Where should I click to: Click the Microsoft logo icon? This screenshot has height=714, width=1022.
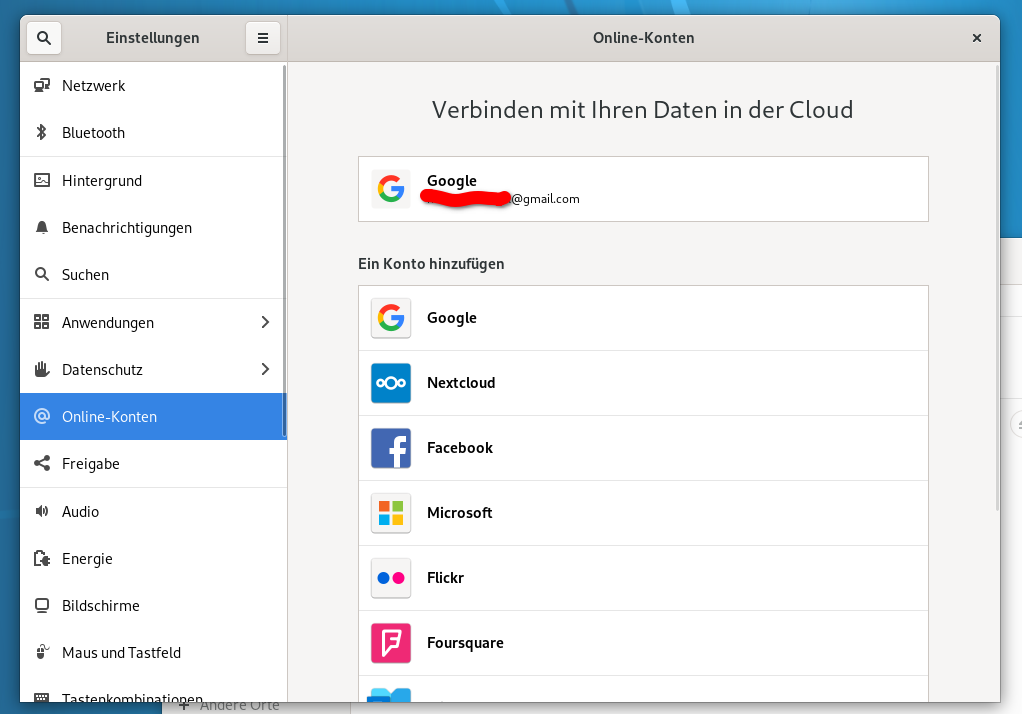(x=391, y=513)
